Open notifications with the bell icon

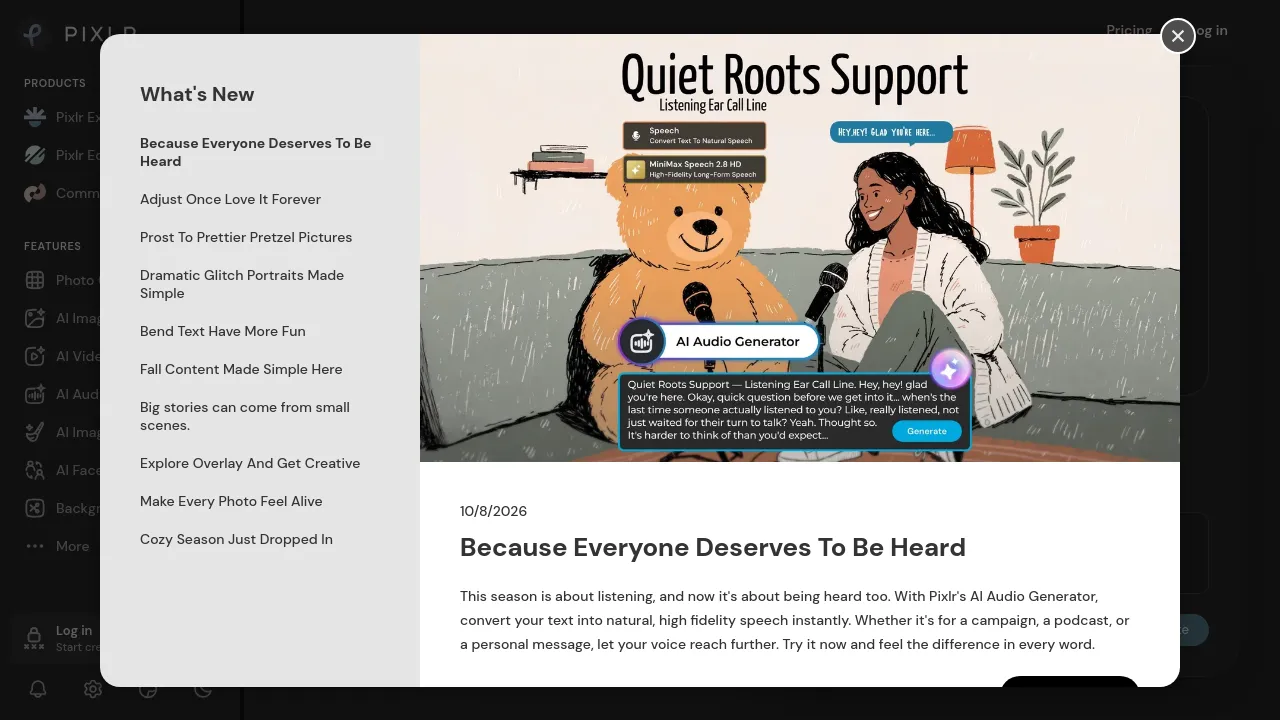(38, 689)
